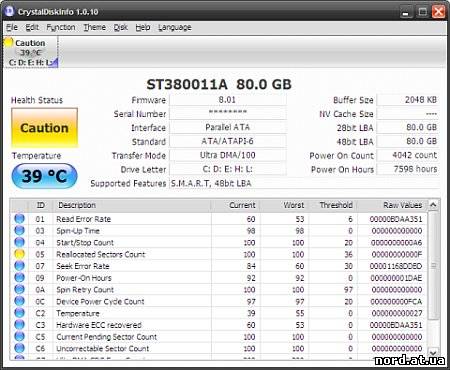Viewport: 450px width, 370px height.
Task: Click the blue status icon for Hardware ECC recovered
Action: click(x=20, y=325)
